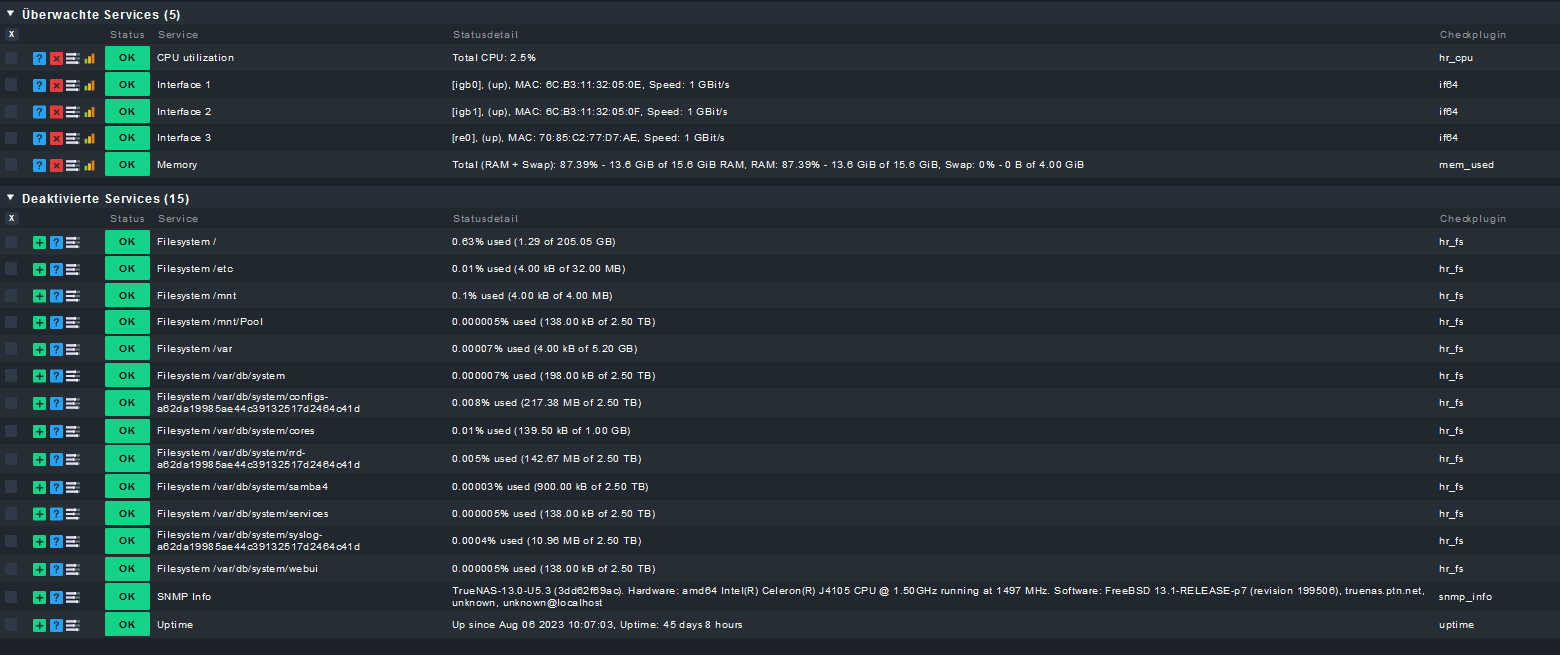The height and width of the screenshot is (655, 1560).
Task: Click Checkplugin column header in monitored table
Action: click(1472, 35)
